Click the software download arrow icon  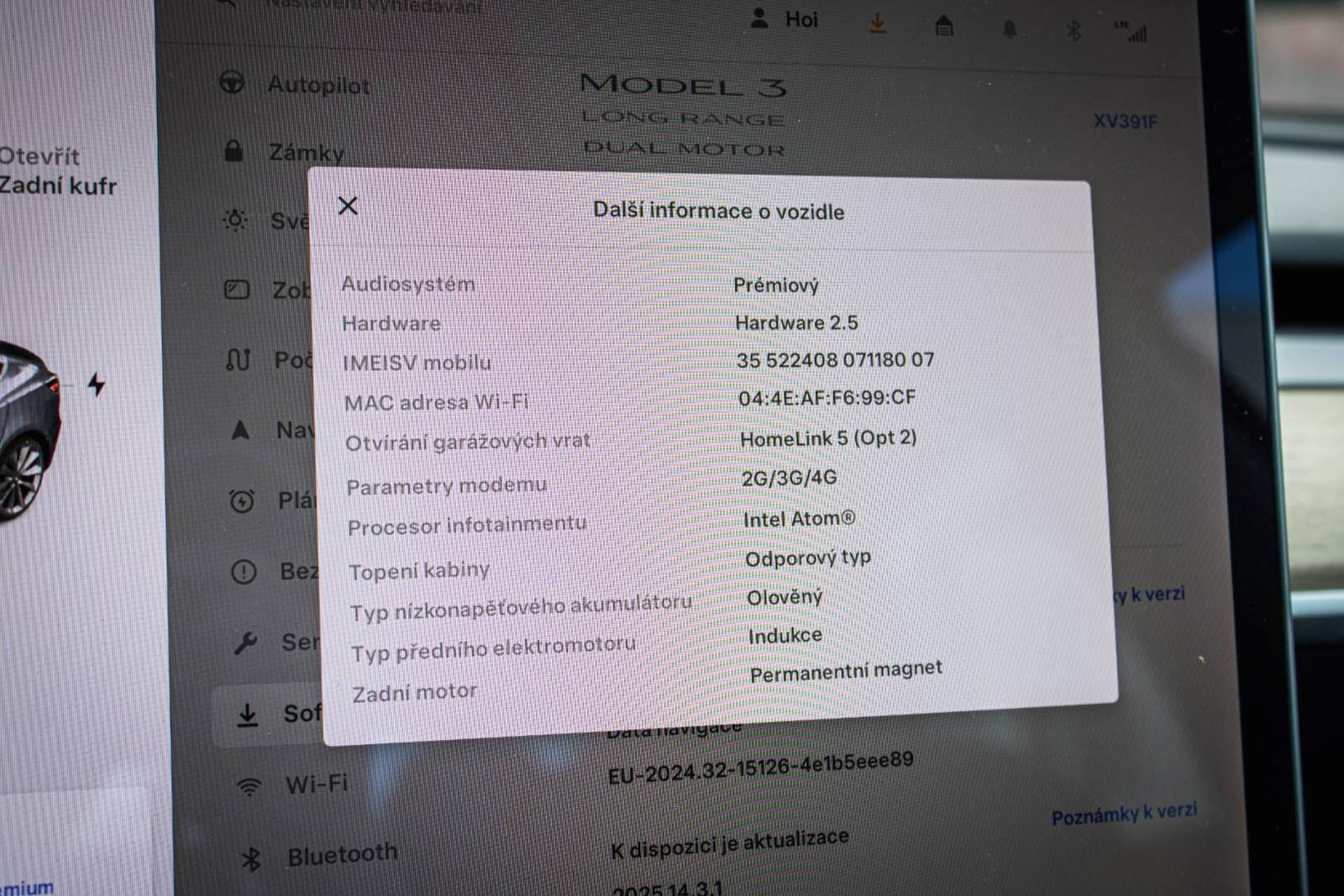pyautogui.click(x=247, y=715)
